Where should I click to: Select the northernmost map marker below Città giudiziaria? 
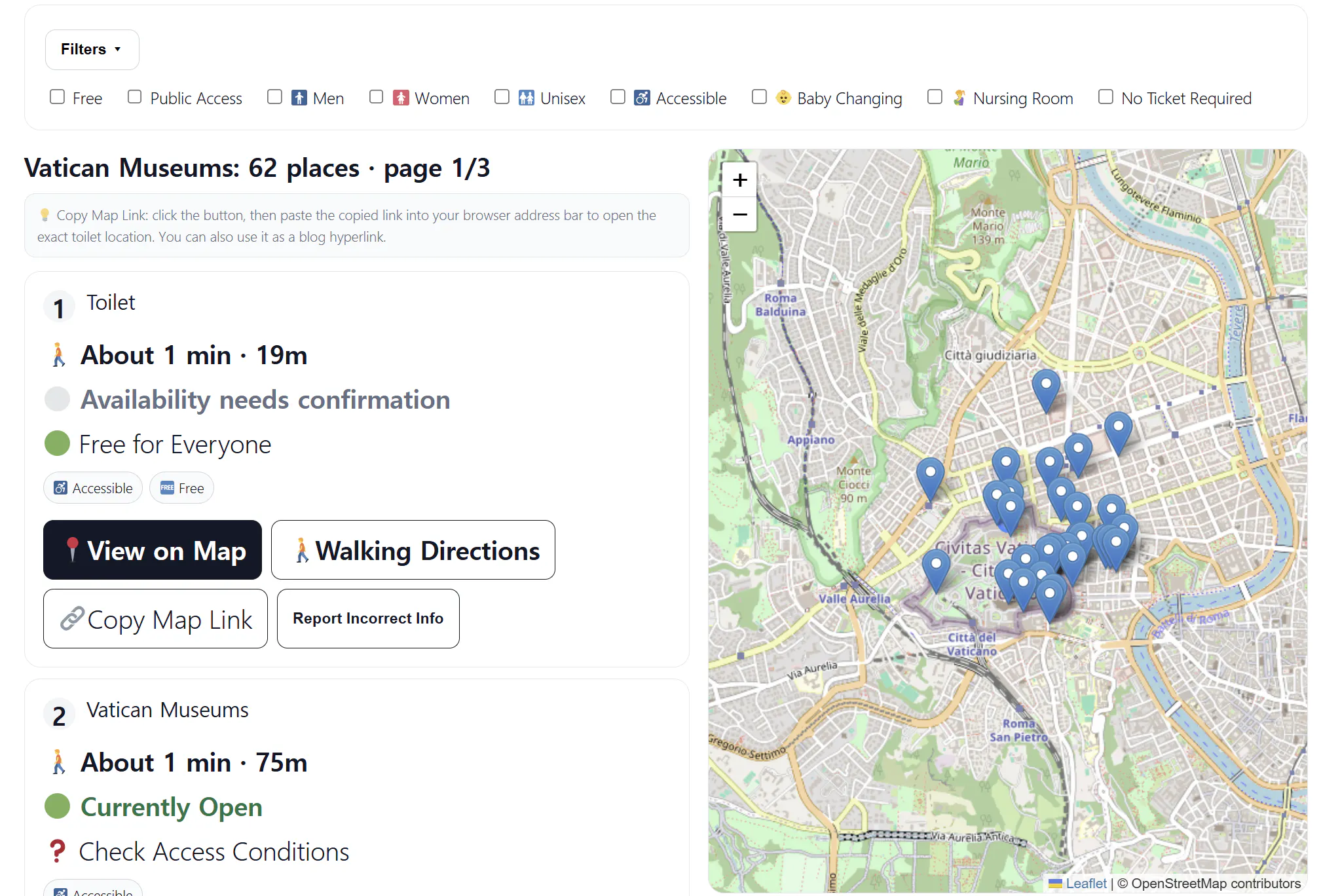pos(1046,390)
